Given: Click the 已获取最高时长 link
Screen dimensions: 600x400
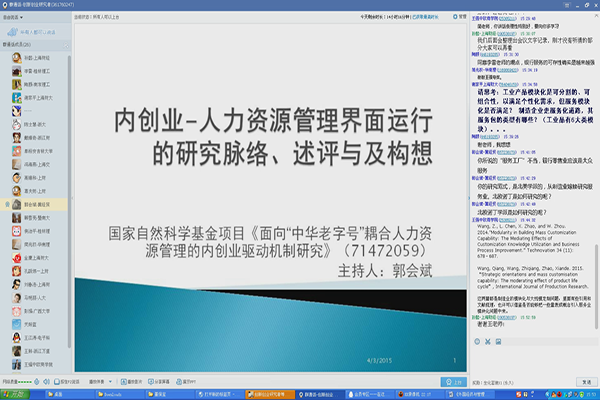Looking at the screenshot, I should (x=430, y=18).
